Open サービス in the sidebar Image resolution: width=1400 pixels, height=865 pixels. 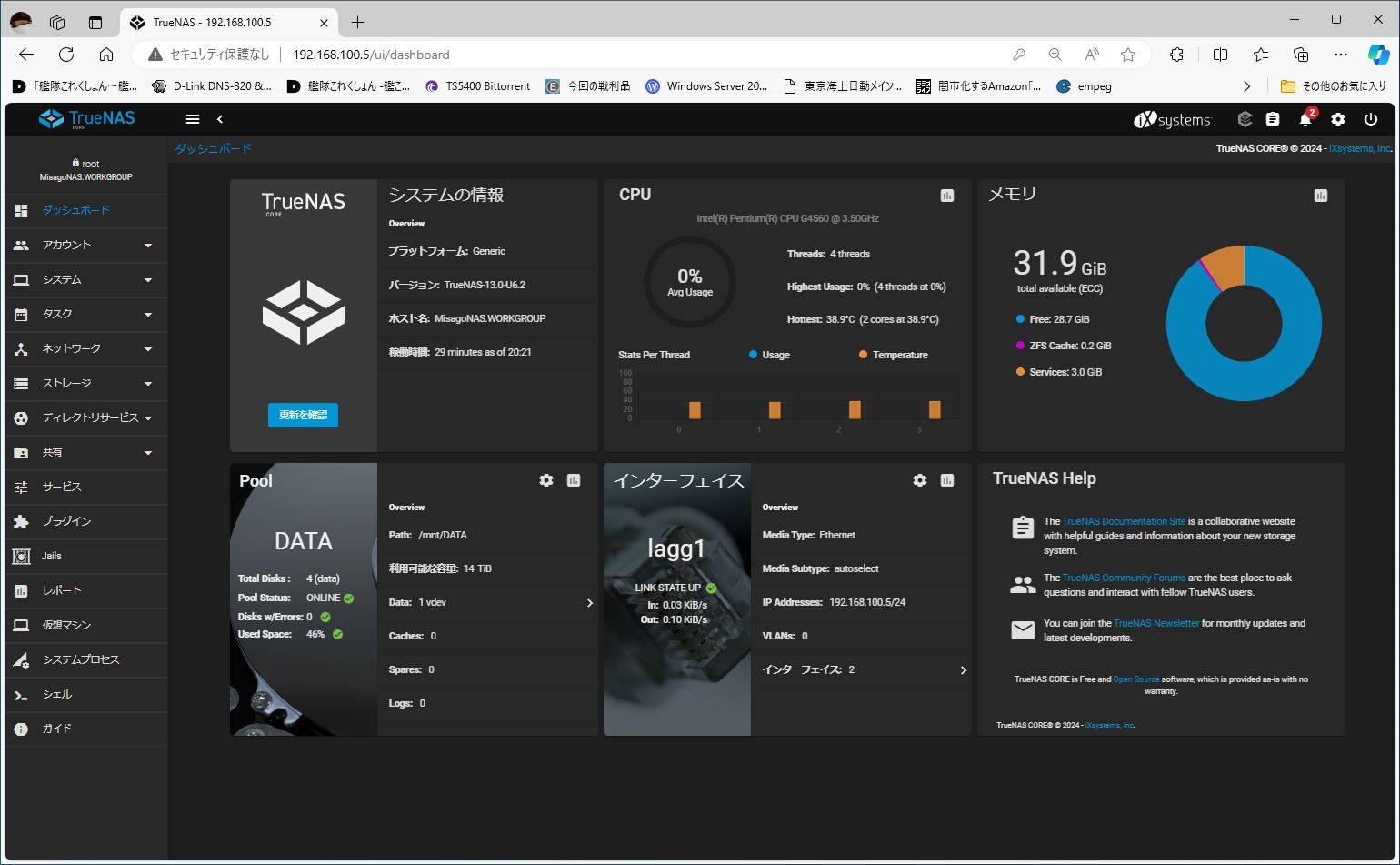(x=86, y=487)
